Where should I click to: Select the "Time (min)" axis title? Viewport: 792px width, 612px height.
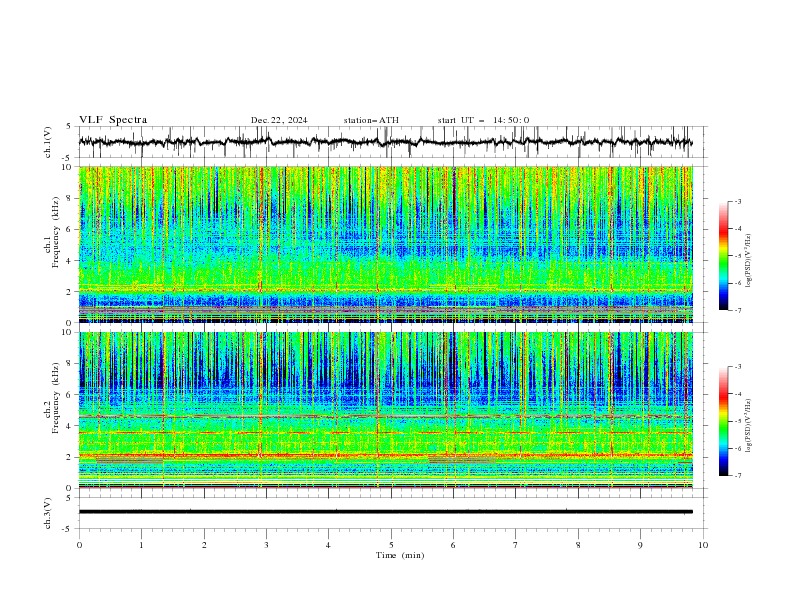(x=400, y=555)
